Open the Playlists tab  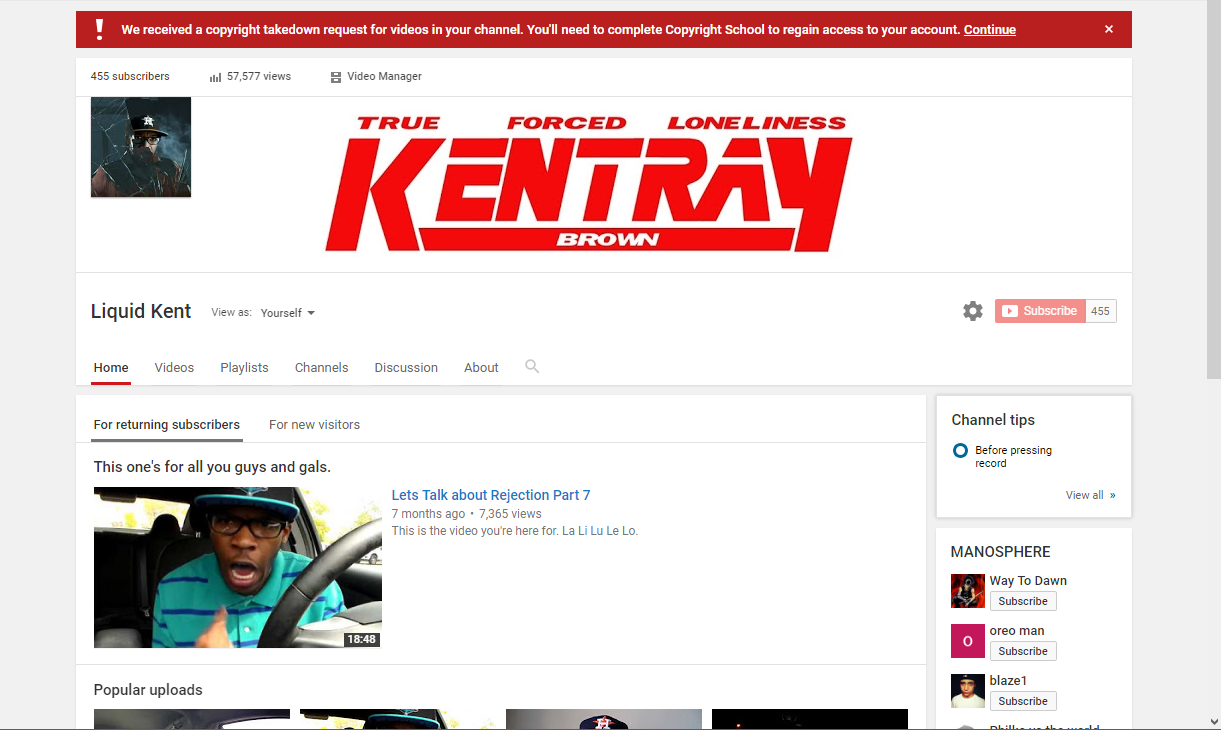[244, 368]
